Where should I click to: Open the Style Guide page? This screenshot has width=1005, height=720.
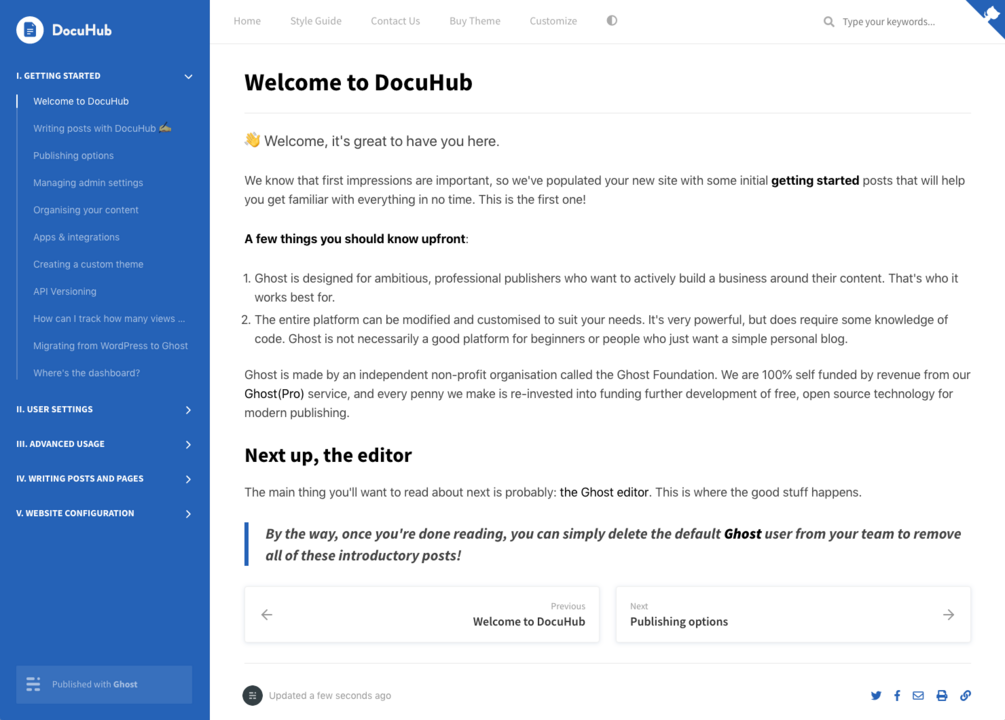[315, 21]
